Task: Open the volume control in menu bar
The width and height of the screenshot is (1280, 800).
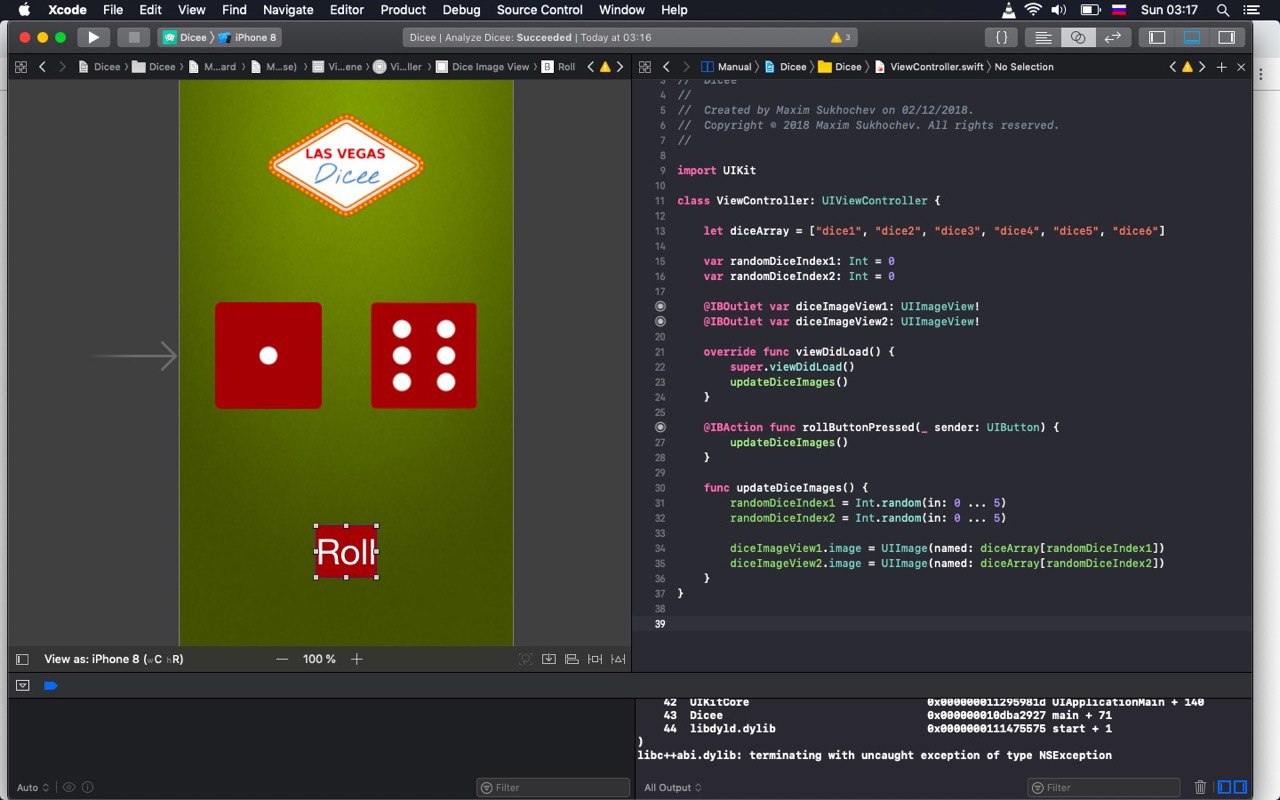Action: pyautogui.click(x=1059, y=10)
